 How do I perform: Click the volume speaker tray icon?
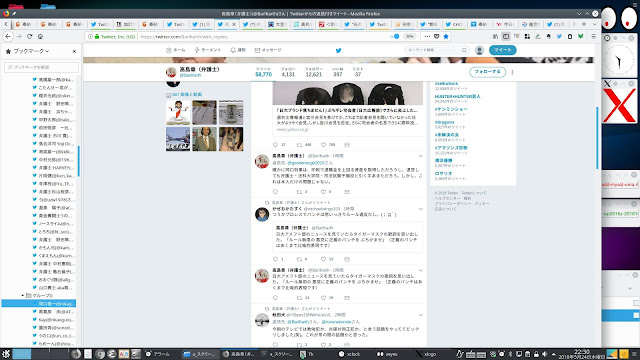point(544,354)
